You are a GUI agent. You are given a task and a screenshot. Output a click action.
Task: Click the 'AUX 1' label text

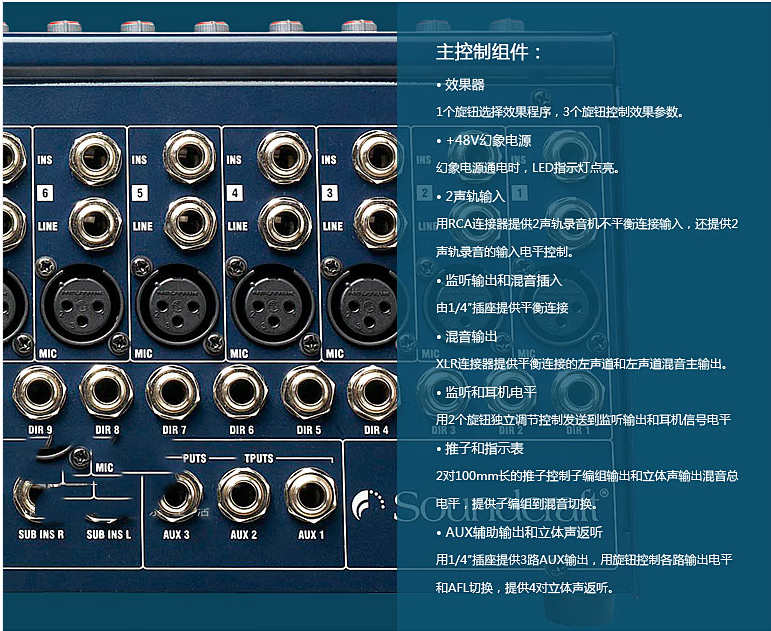311,535
